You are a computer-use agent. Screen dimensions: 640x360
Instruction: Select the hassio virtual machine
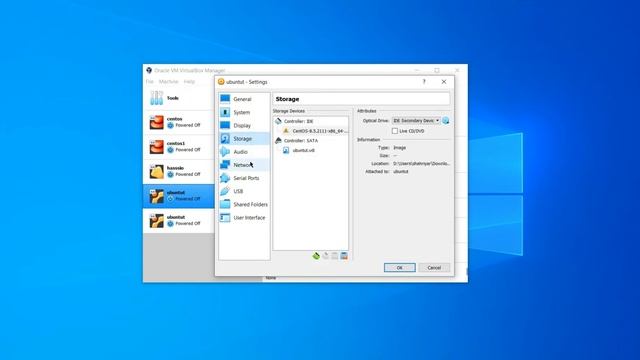click(178, 171)
